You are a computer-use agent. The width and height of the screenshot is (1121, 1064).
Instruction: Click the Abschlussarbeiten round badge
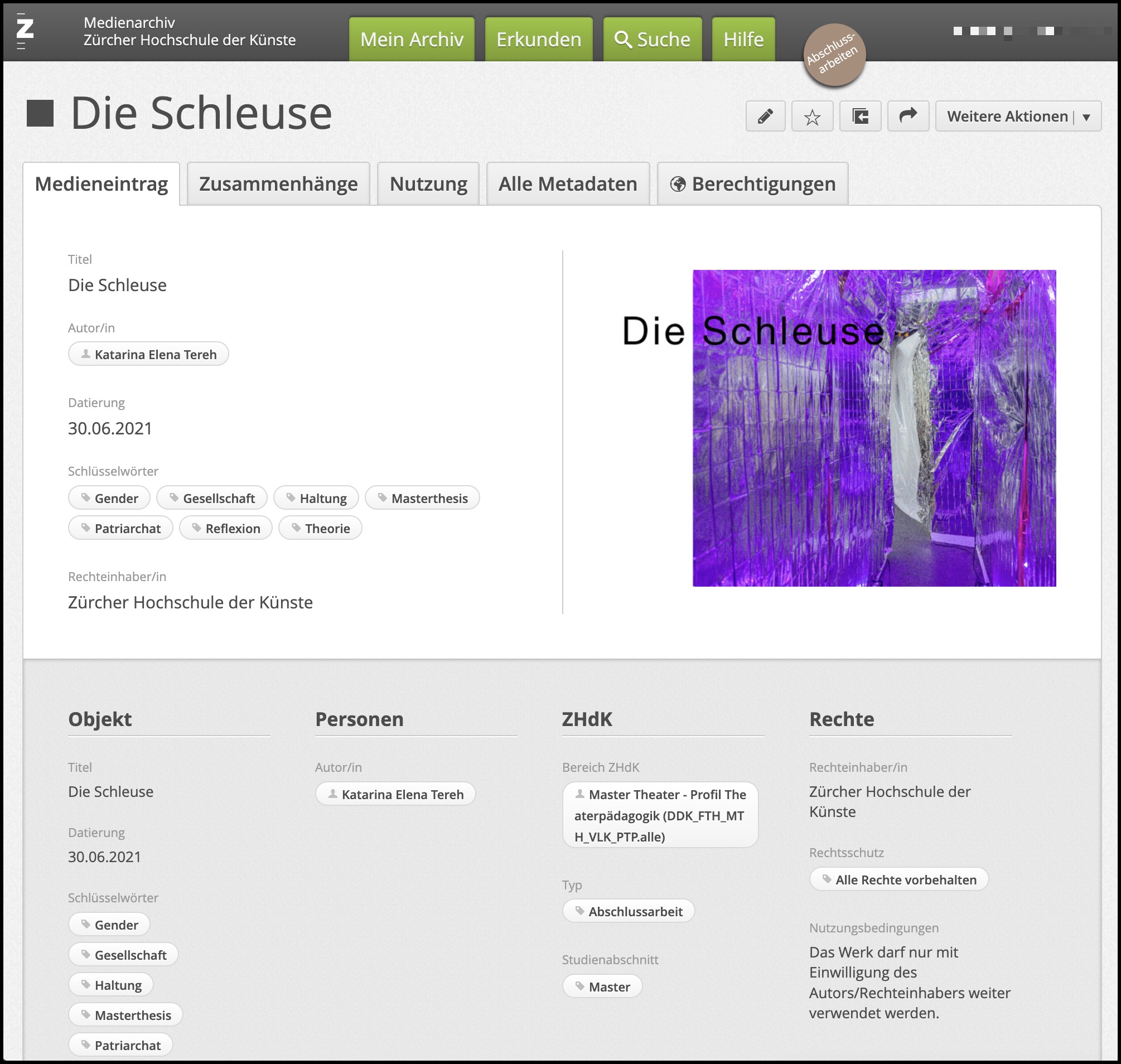coord(834,55)
